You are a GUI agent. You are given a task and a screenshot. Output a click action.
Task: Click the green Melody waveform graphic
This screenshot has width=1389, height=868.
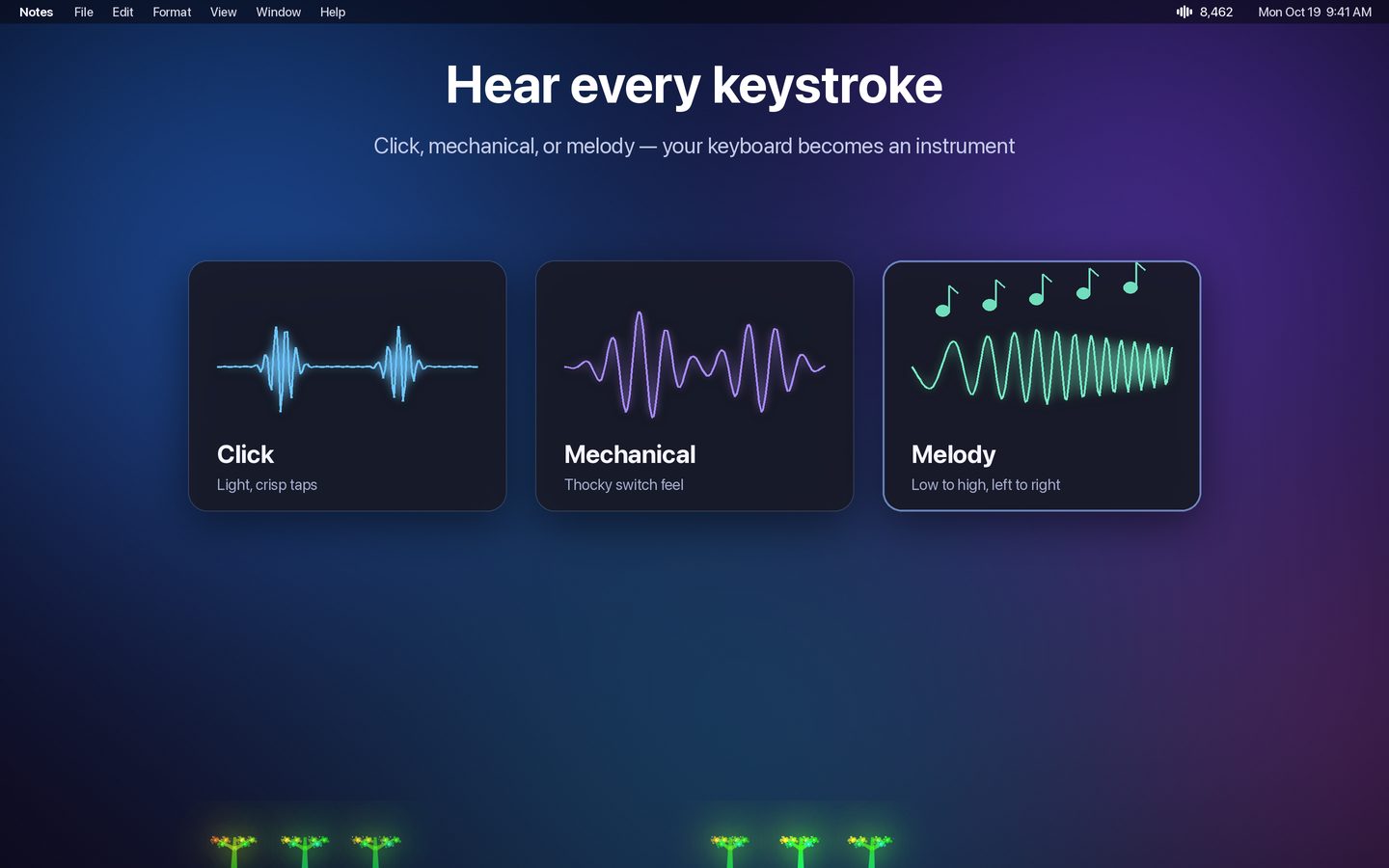(1042, 366)
